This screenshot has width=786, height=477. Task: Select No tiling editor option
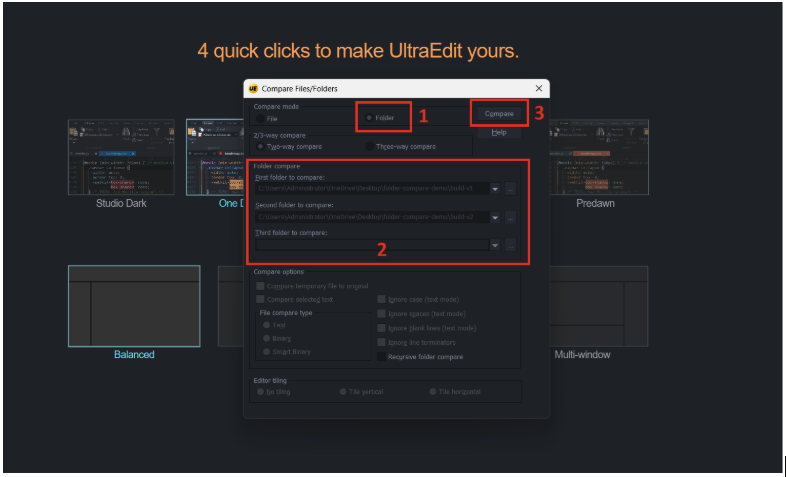point(260,392)
